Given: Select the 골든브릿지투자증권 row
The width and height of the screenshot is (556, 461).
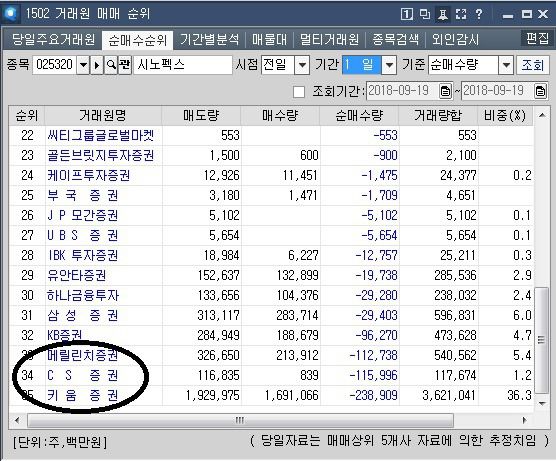Looking at the screenshot, I should coord(271,155).
